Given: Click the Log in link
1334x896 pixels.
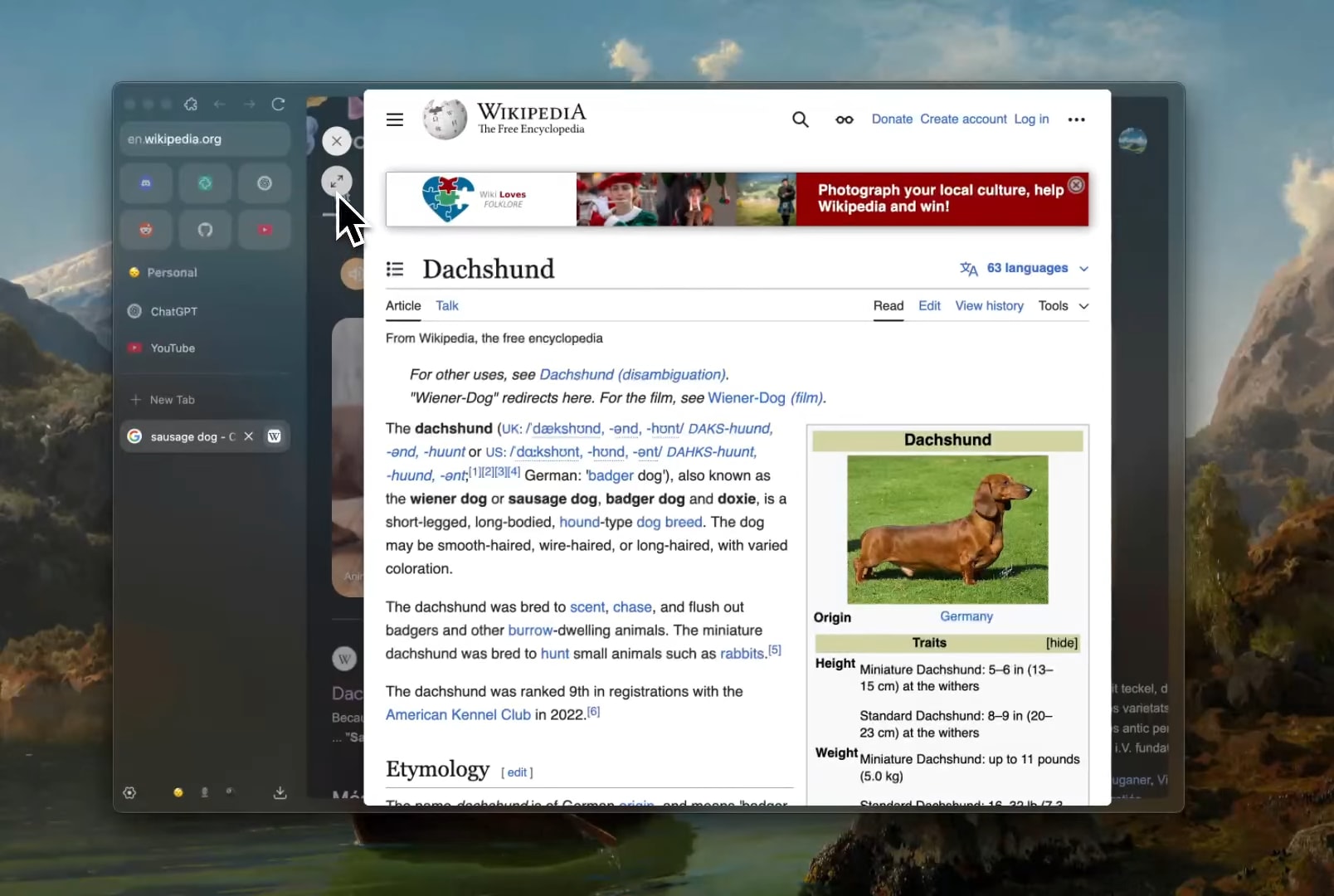Looking at the screenshot, I should pos(1031,119).
